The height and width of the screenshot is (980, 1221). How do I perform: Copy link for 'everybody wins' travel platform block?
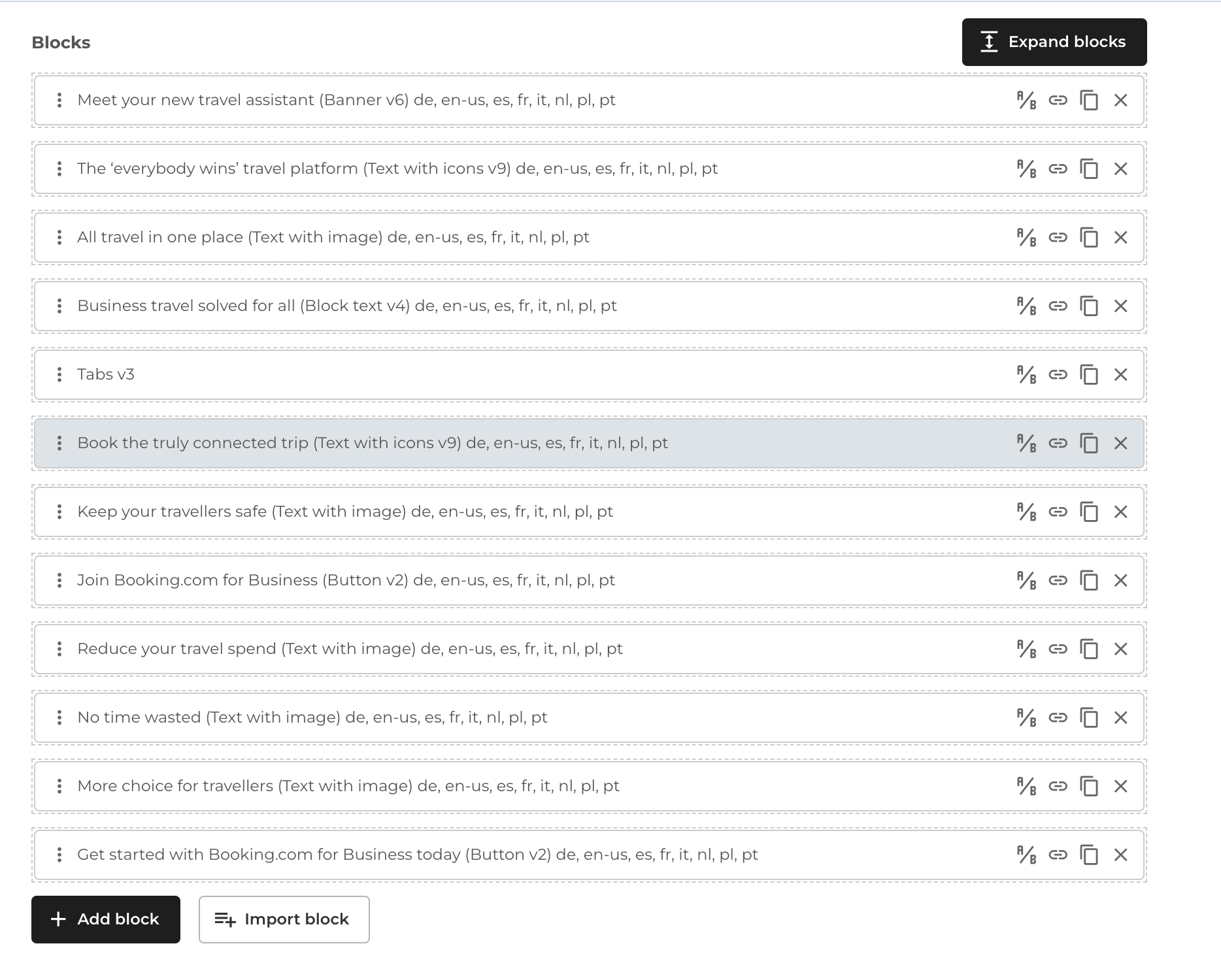pos(1058,169)
